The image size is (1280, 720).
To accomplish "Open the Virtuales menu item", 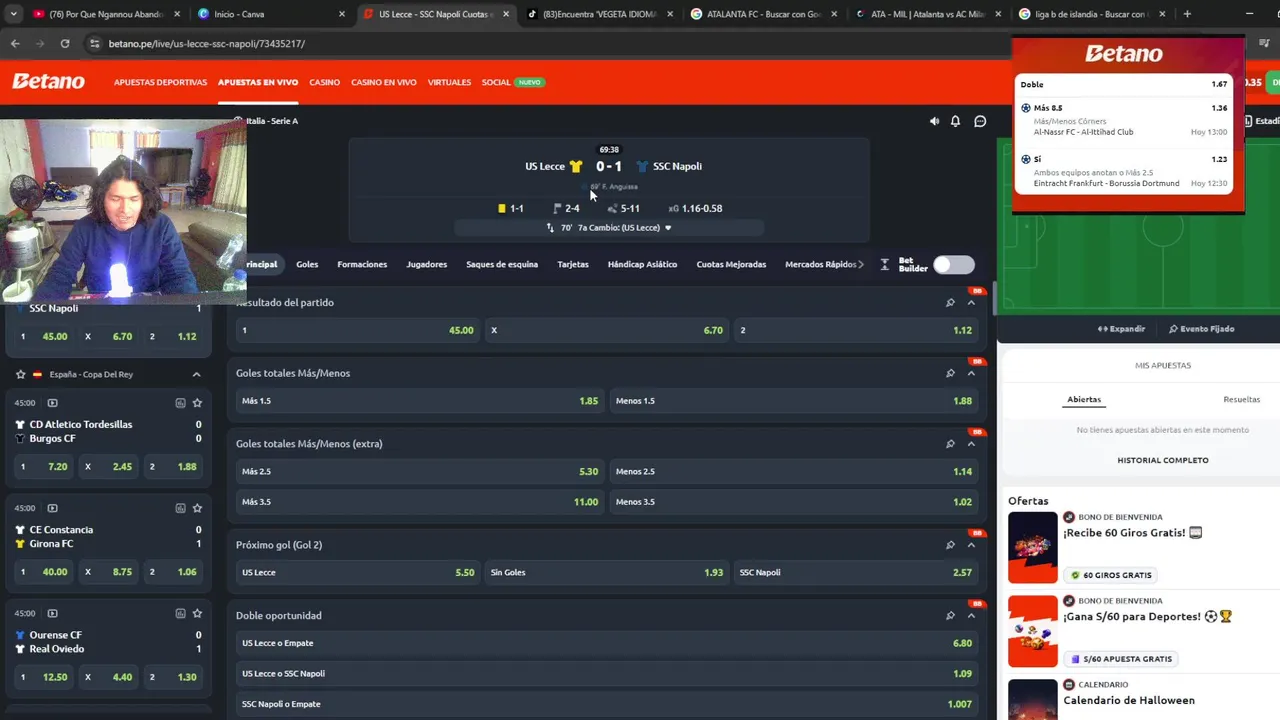I will [x=449, y=82].
